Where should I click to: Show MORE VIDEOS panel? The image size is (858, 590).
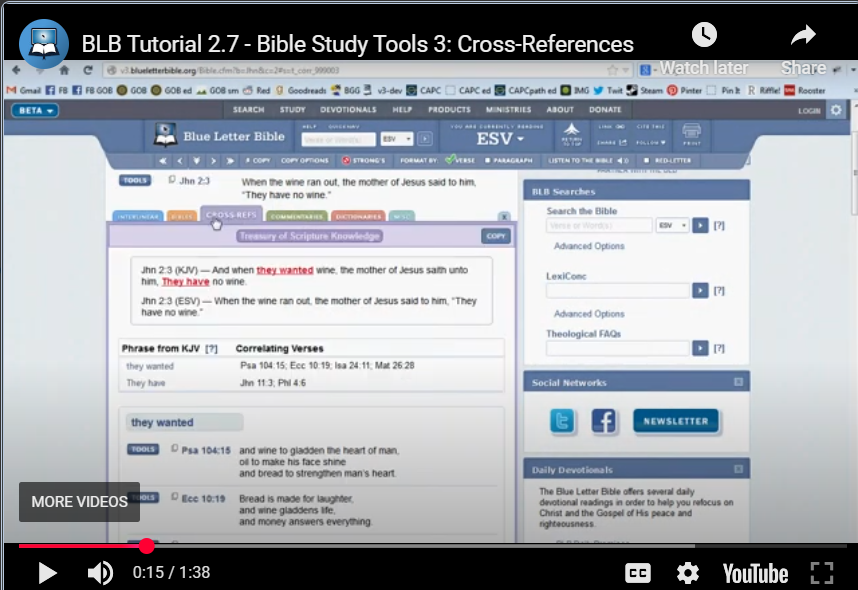point(79,502)
